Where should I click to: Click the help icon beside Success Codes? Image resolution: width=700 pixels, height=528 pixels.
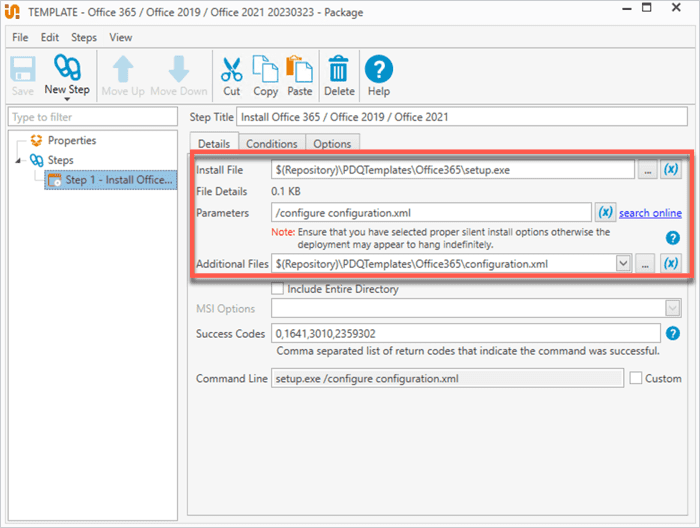coord(672,333)
